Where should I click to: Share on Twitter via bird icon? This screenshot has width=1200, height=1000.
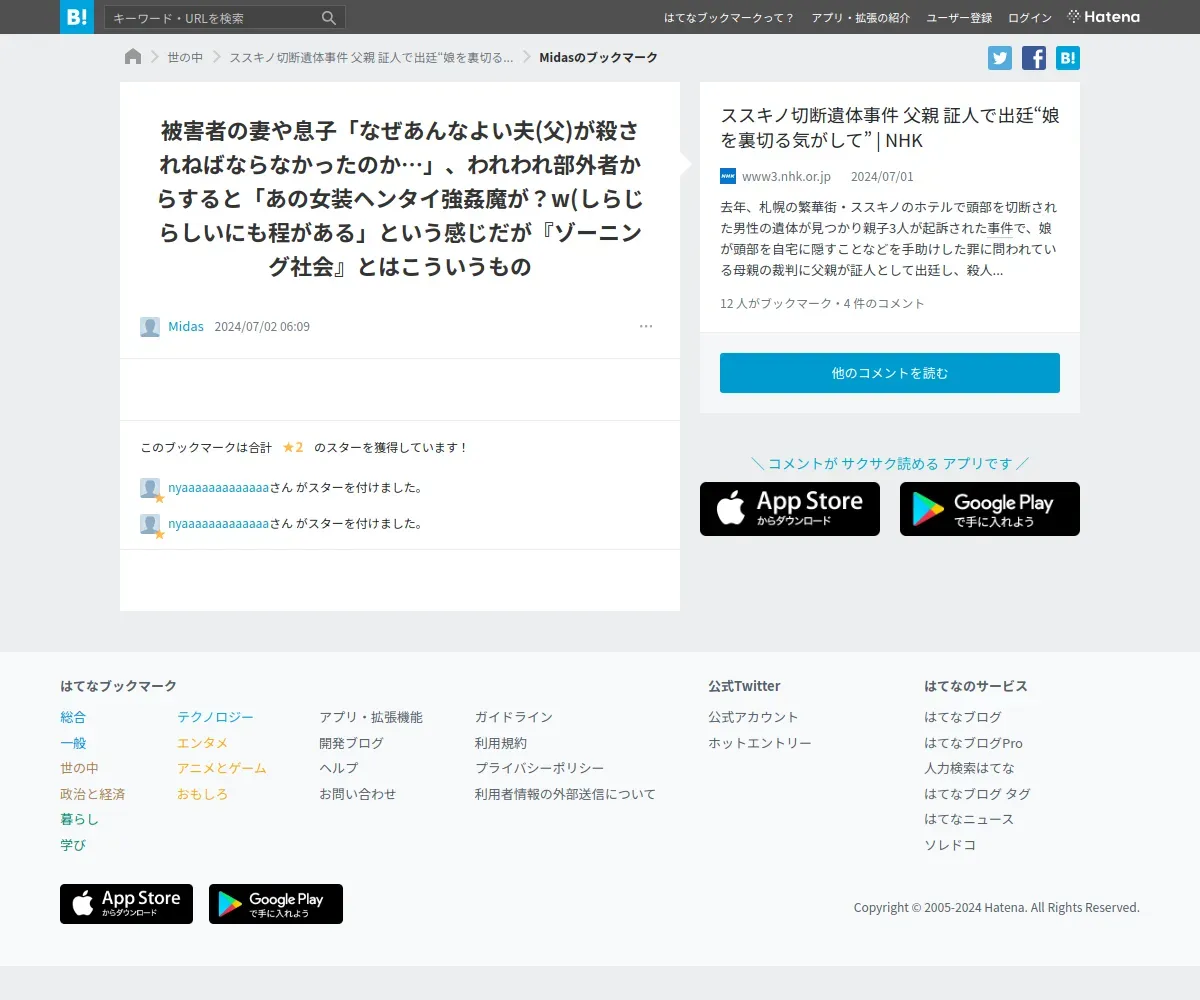click(1000, 58)
